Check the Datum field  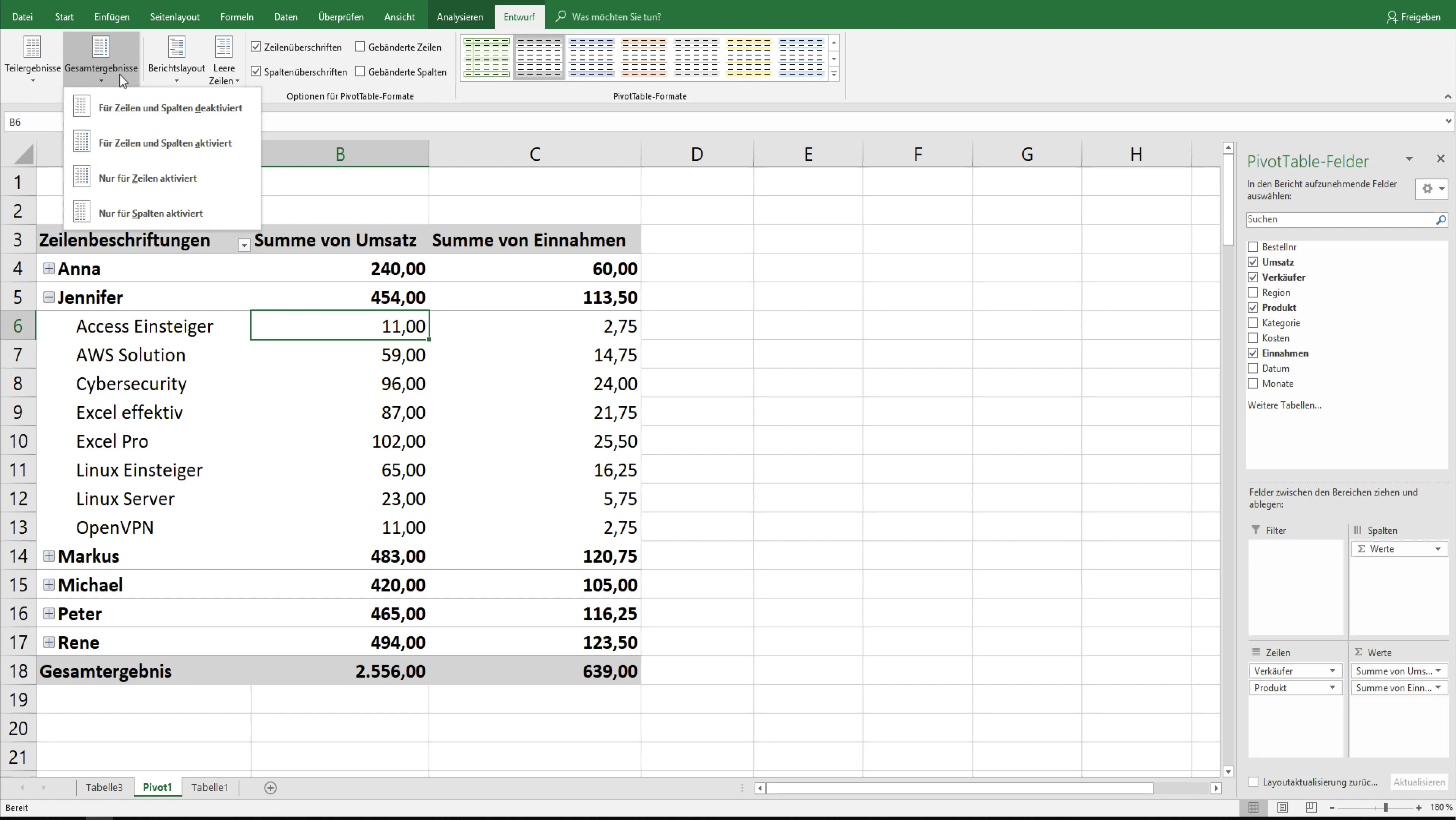point(1252,369)
